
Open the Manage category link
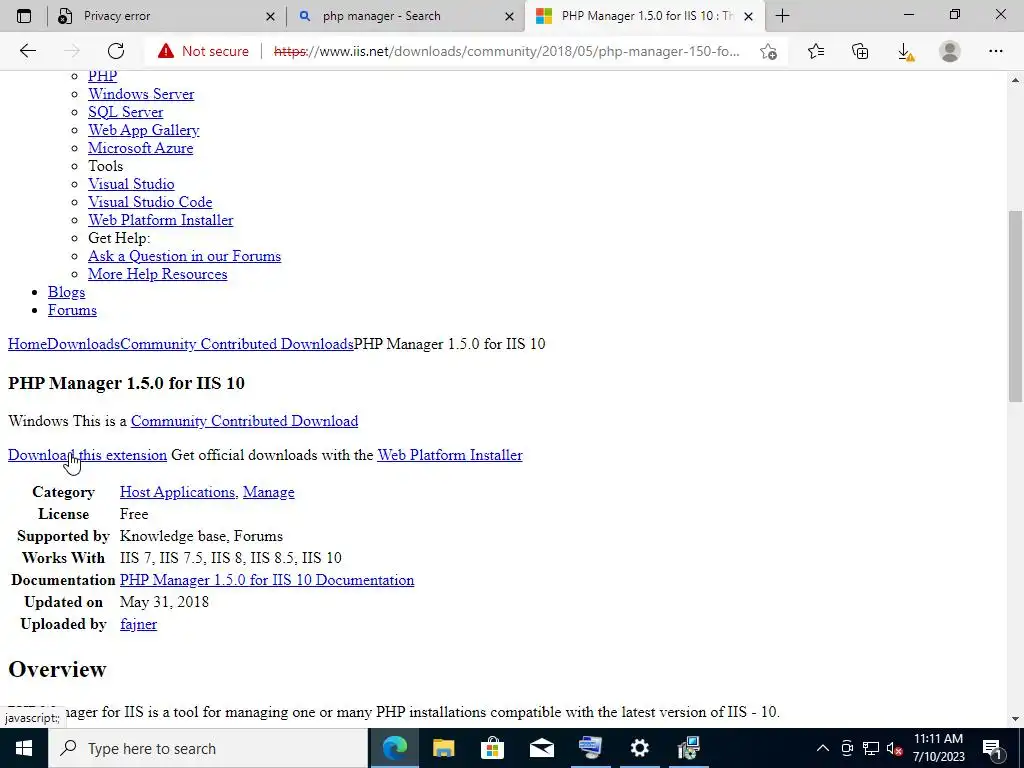[268, 492]
